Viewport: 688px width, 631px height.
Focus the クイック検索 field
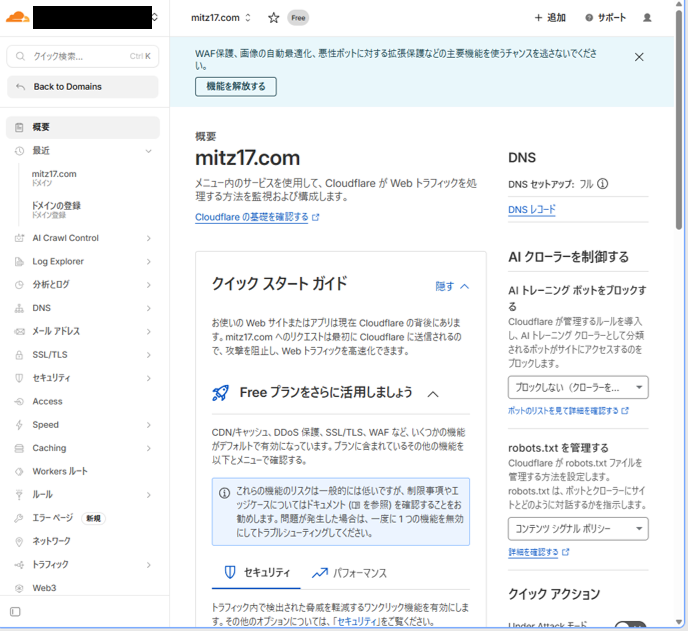[83, 56]
